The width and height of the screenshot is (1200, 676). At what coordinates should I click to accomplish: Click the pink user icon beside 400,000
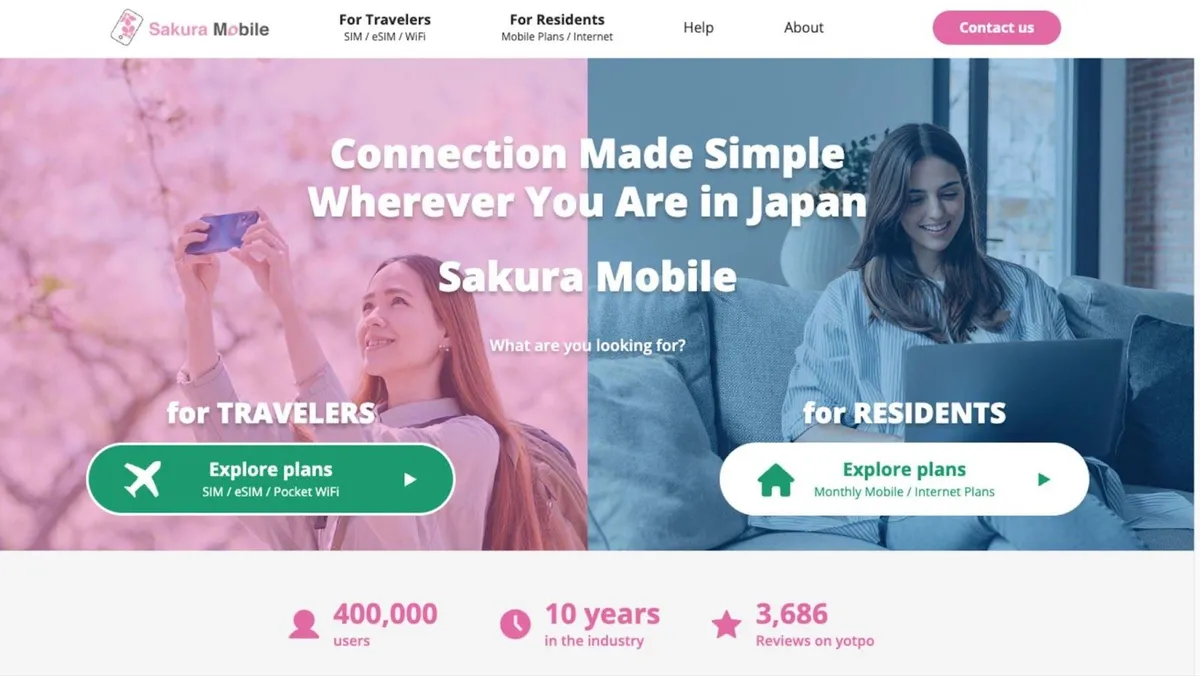pos(304,625)
